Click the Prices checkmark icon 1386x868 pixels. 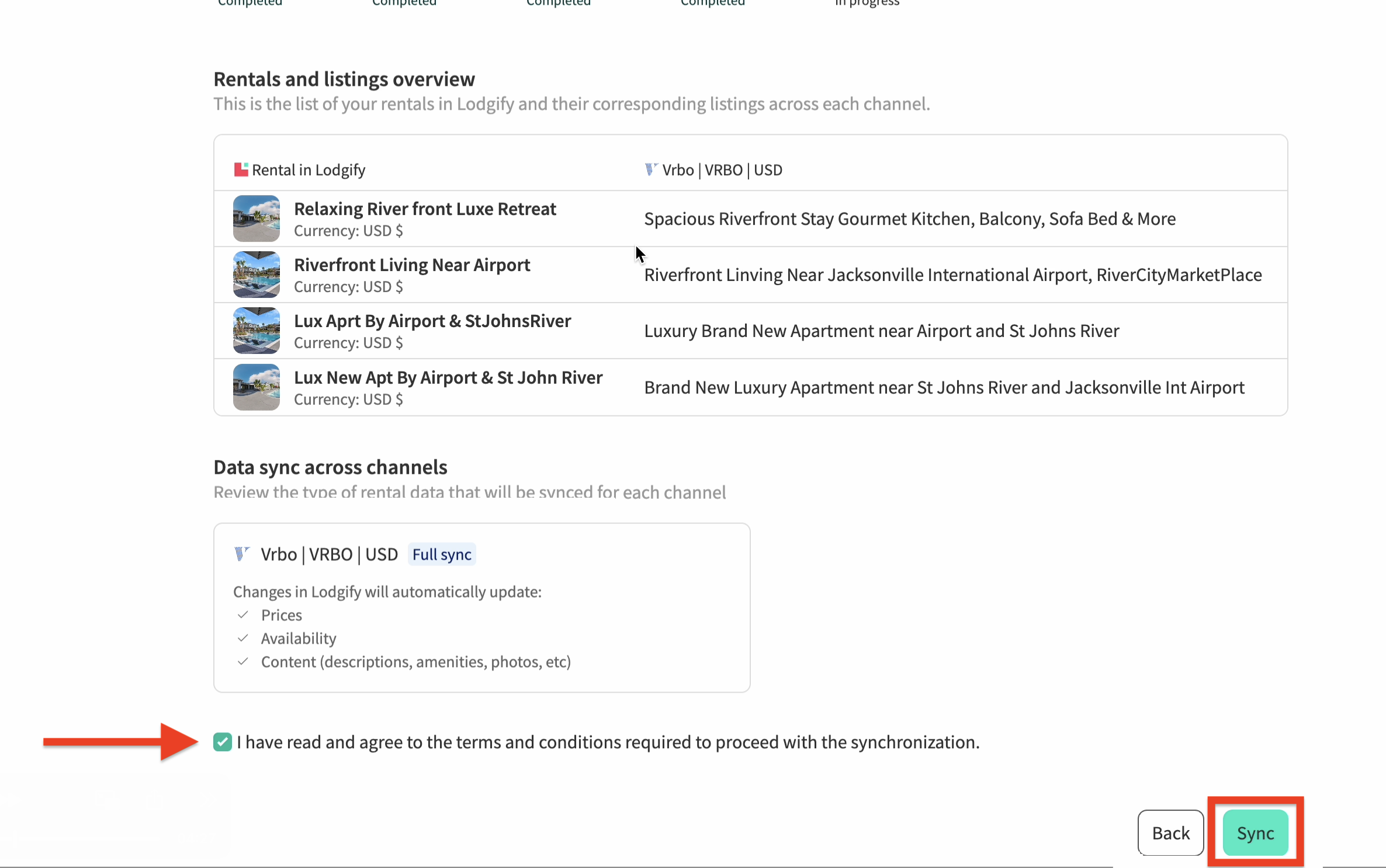click(x=243, y=614)
